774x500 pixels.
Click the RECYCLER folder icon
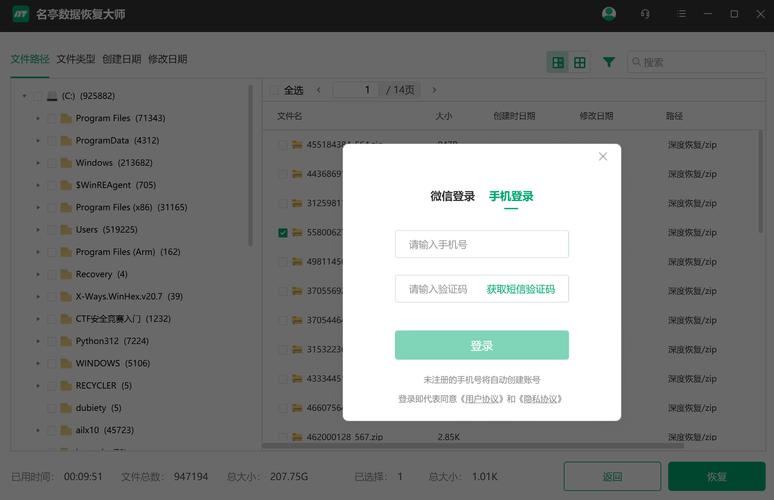tap(66, 385)
